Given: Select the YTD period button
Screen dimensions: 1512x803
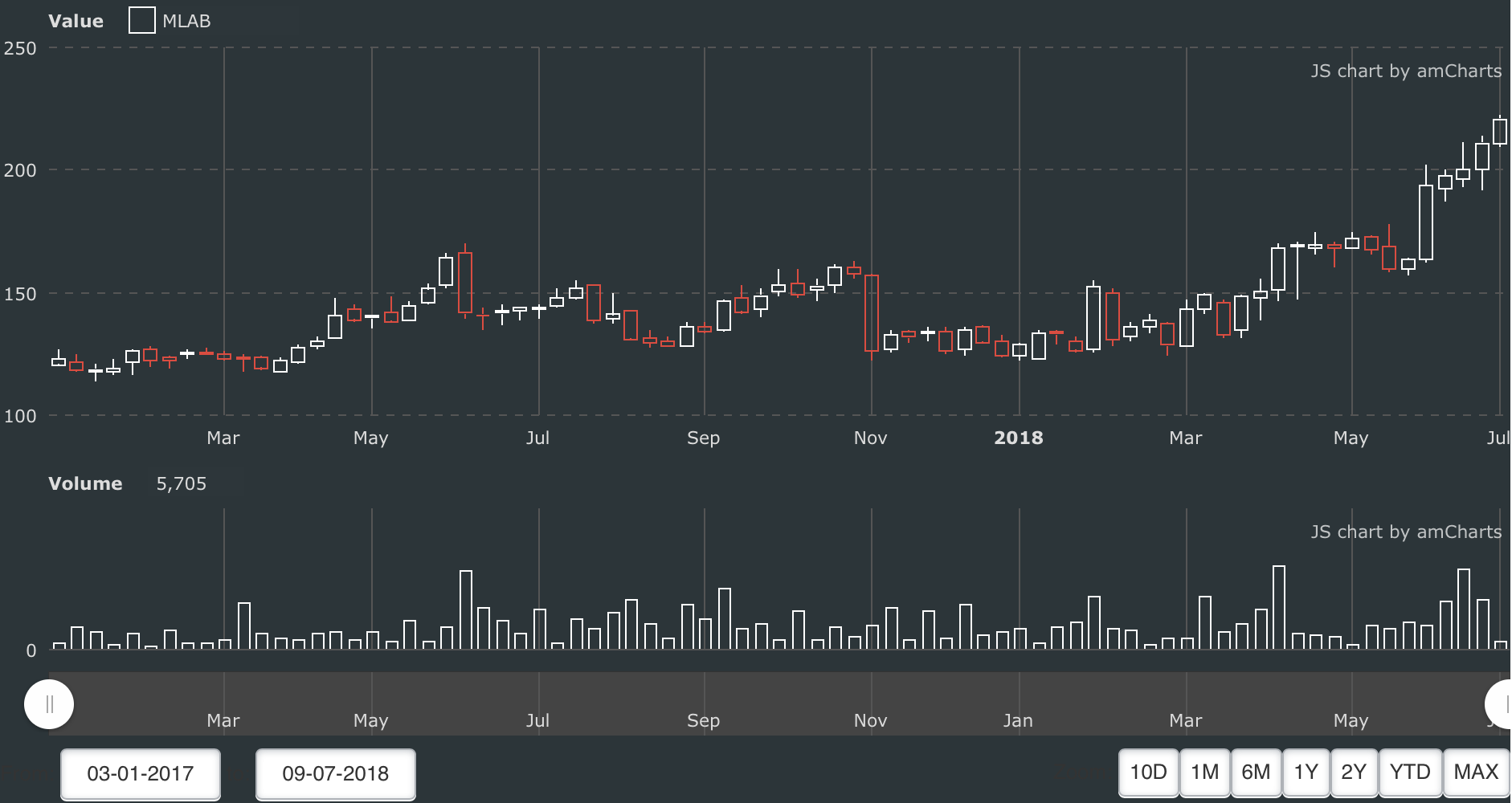Looking at the screenshot, I should pyautogui.click(x=1411, y=772).
